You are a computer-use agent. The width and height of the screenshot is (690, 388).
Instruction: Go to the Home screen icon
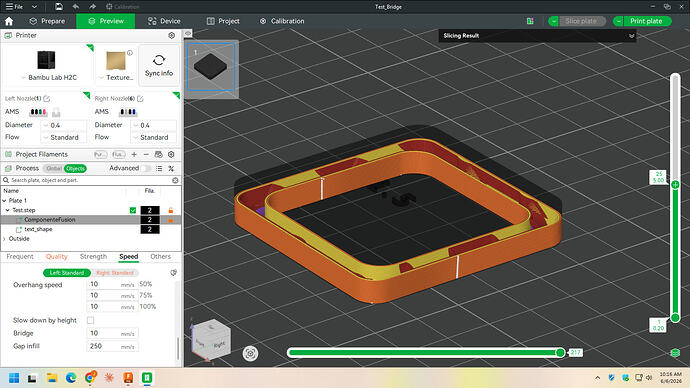[x=9, y=21]
